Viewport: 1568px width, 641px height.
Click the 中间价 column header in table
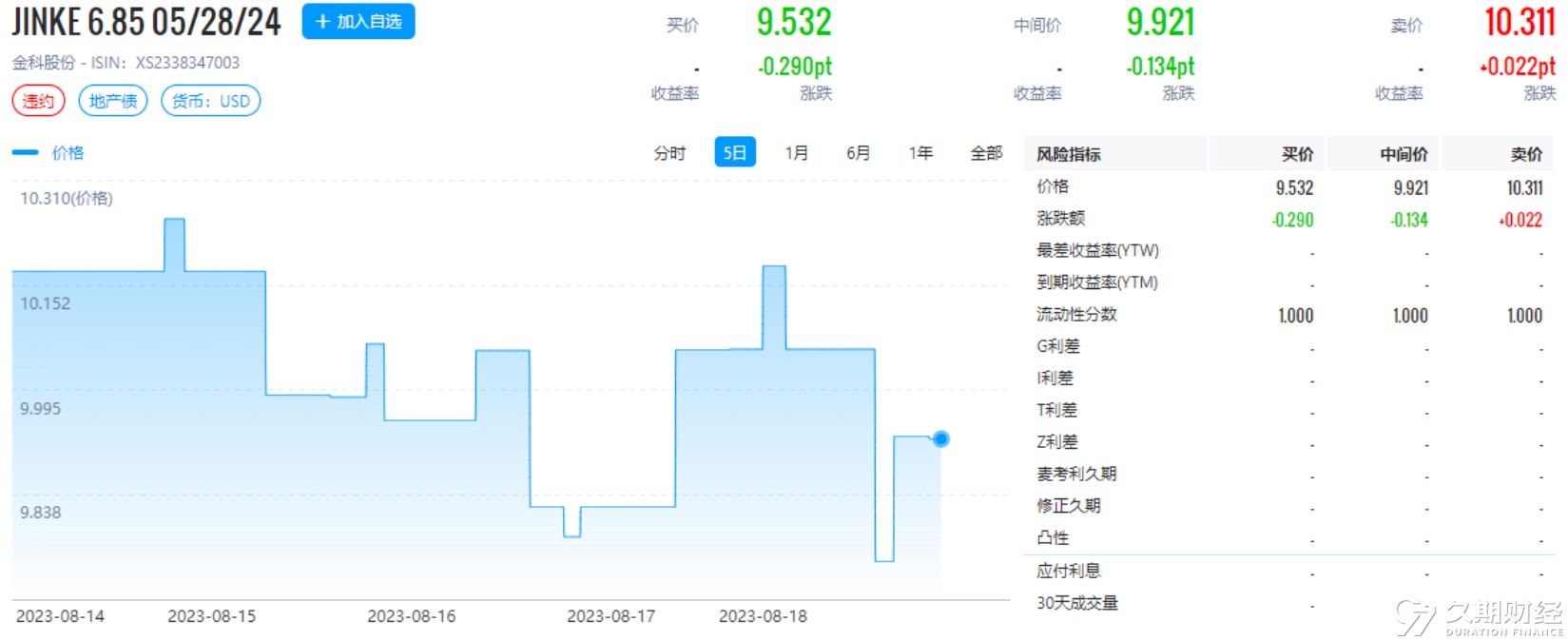(1403, 154)
